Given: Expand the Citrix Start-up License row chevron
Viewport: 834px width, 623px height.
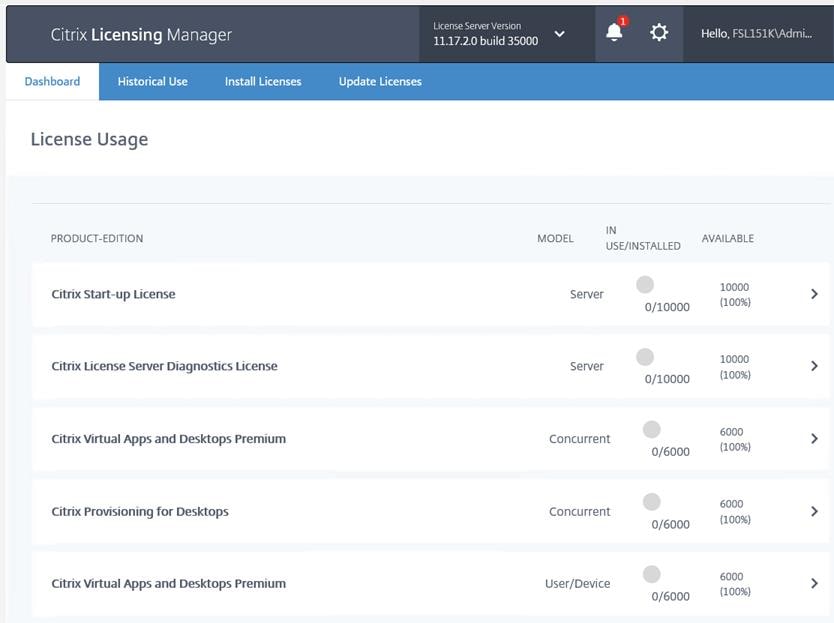Looking at the screenshot, I should tap(814, 294).
